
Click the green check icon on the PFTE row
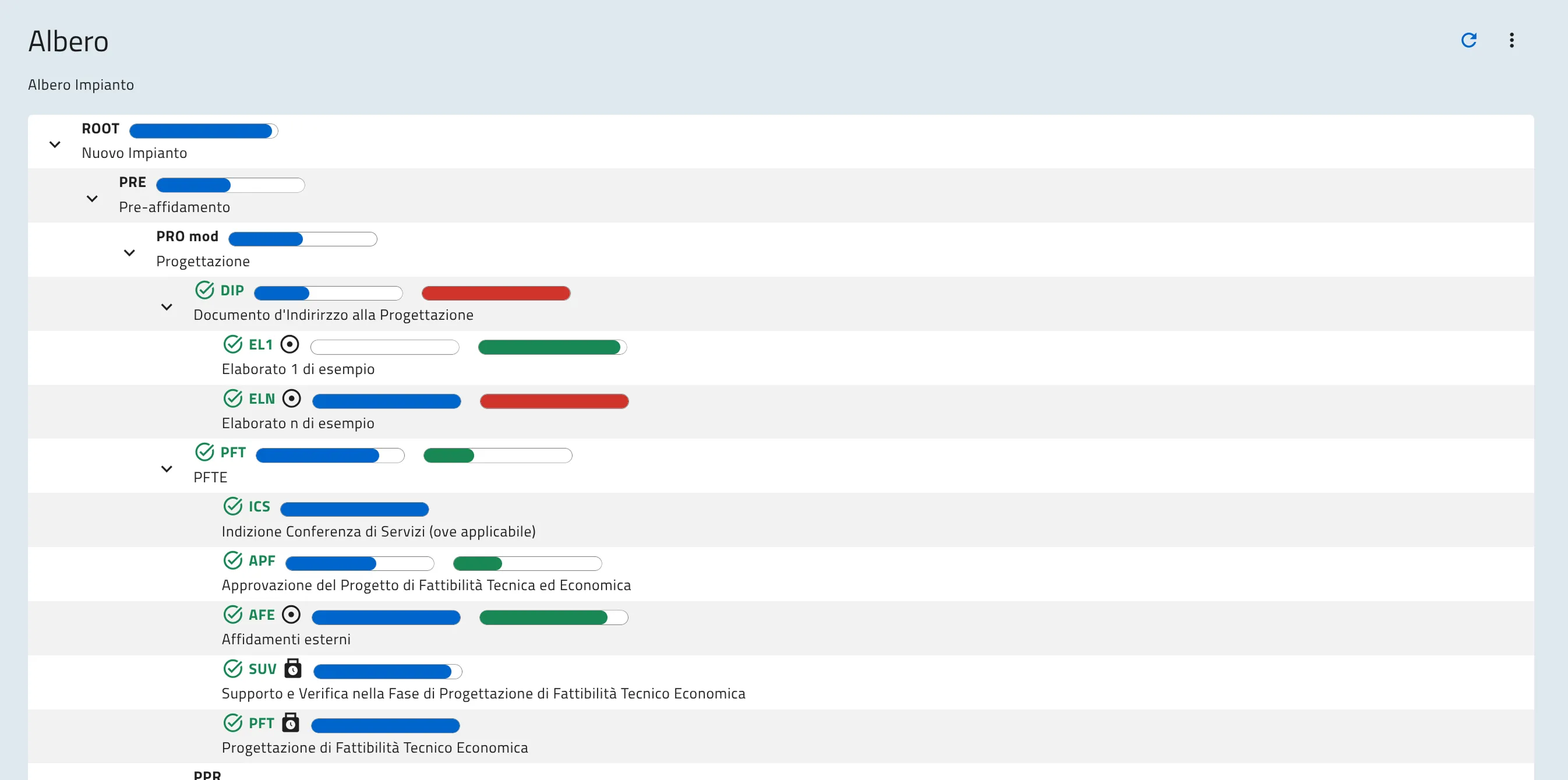coord(204,453)
